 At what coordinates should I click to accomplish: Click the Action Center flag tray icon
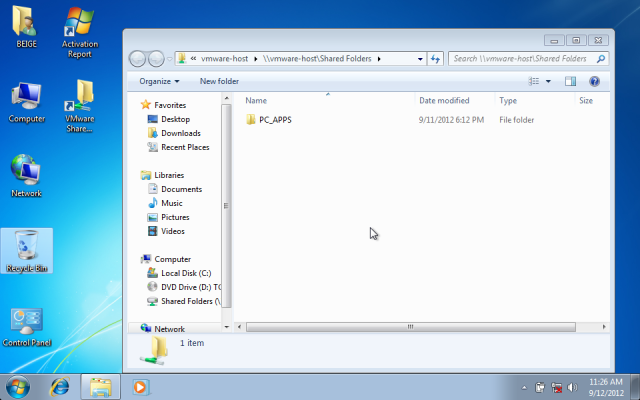coord(540,387)
